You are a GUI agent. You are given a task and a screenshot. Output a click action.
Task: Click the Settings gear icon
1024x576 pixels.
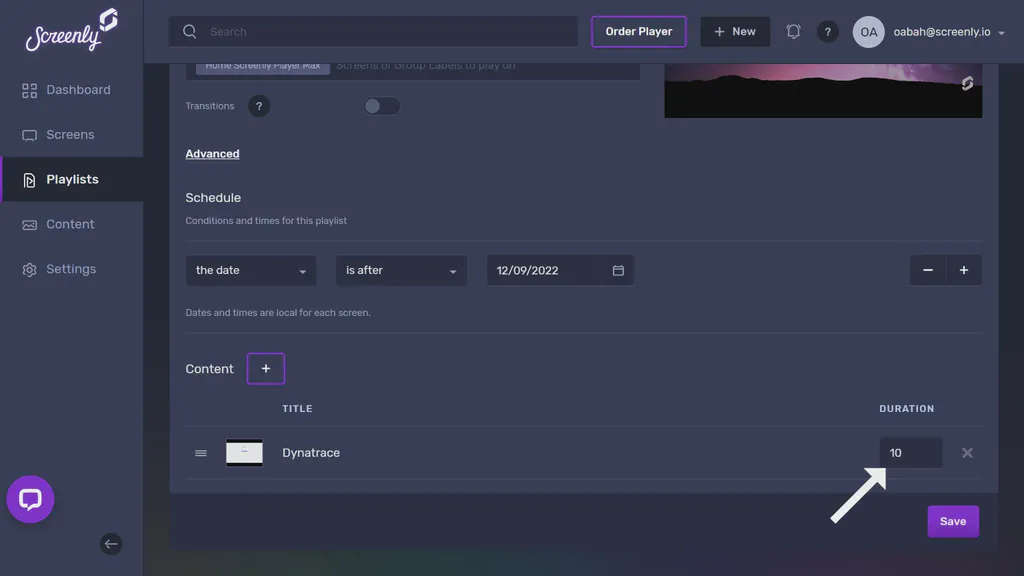[29, 268]
